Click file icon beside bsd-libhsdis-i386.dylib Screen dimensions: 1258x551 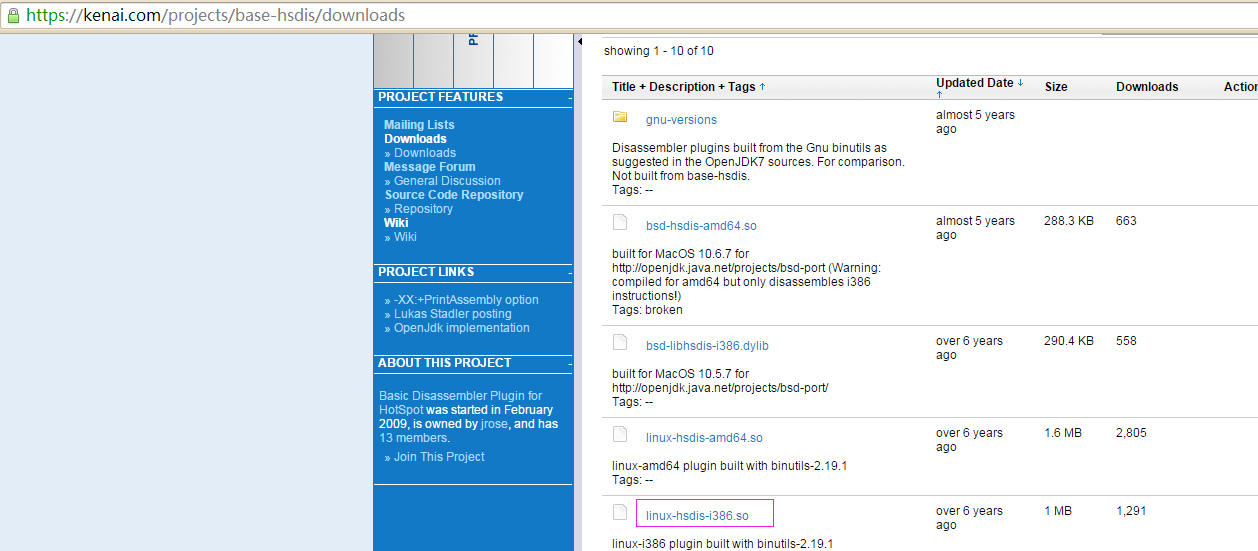[620, 342]
